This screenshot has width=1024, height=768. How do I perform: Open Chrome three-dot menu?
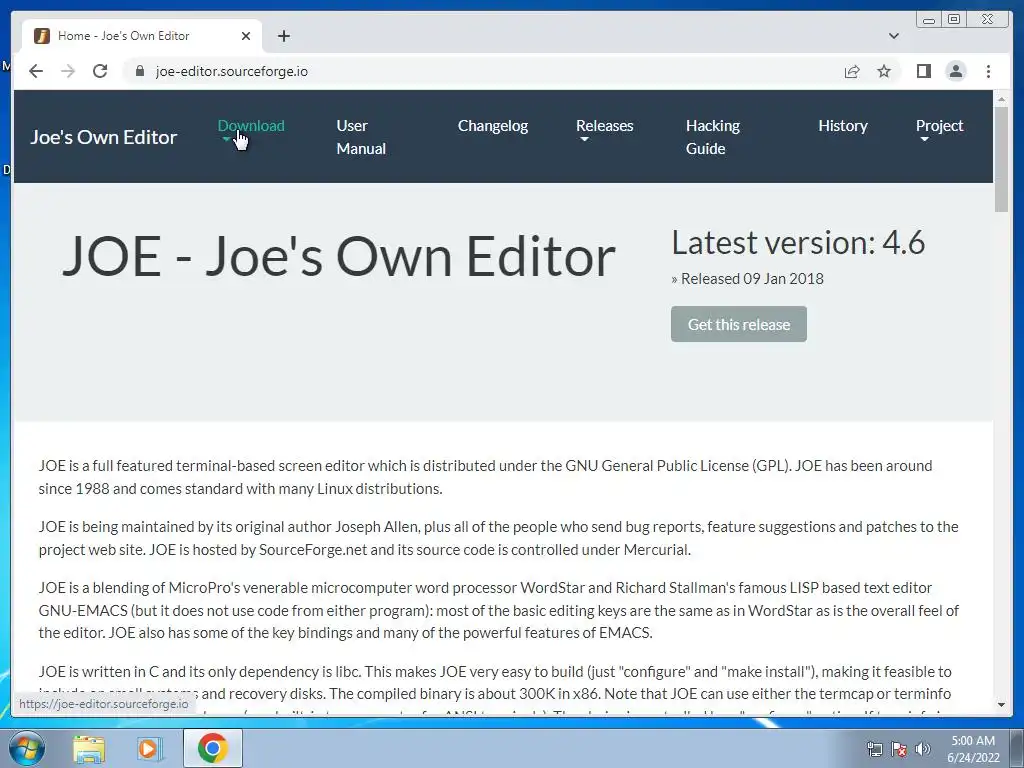(x=988, y=71)
